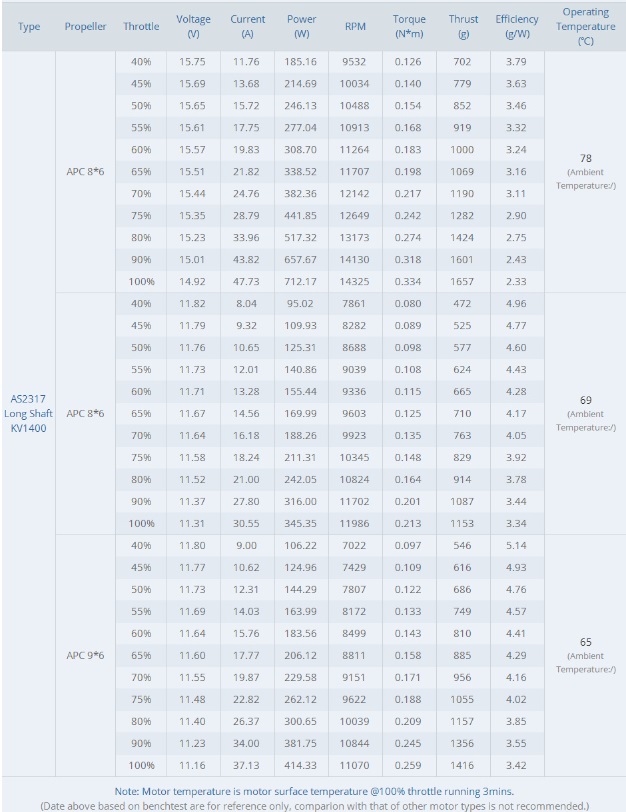
Task: Select the 65 operating temperature value
Action: point(586,642)
